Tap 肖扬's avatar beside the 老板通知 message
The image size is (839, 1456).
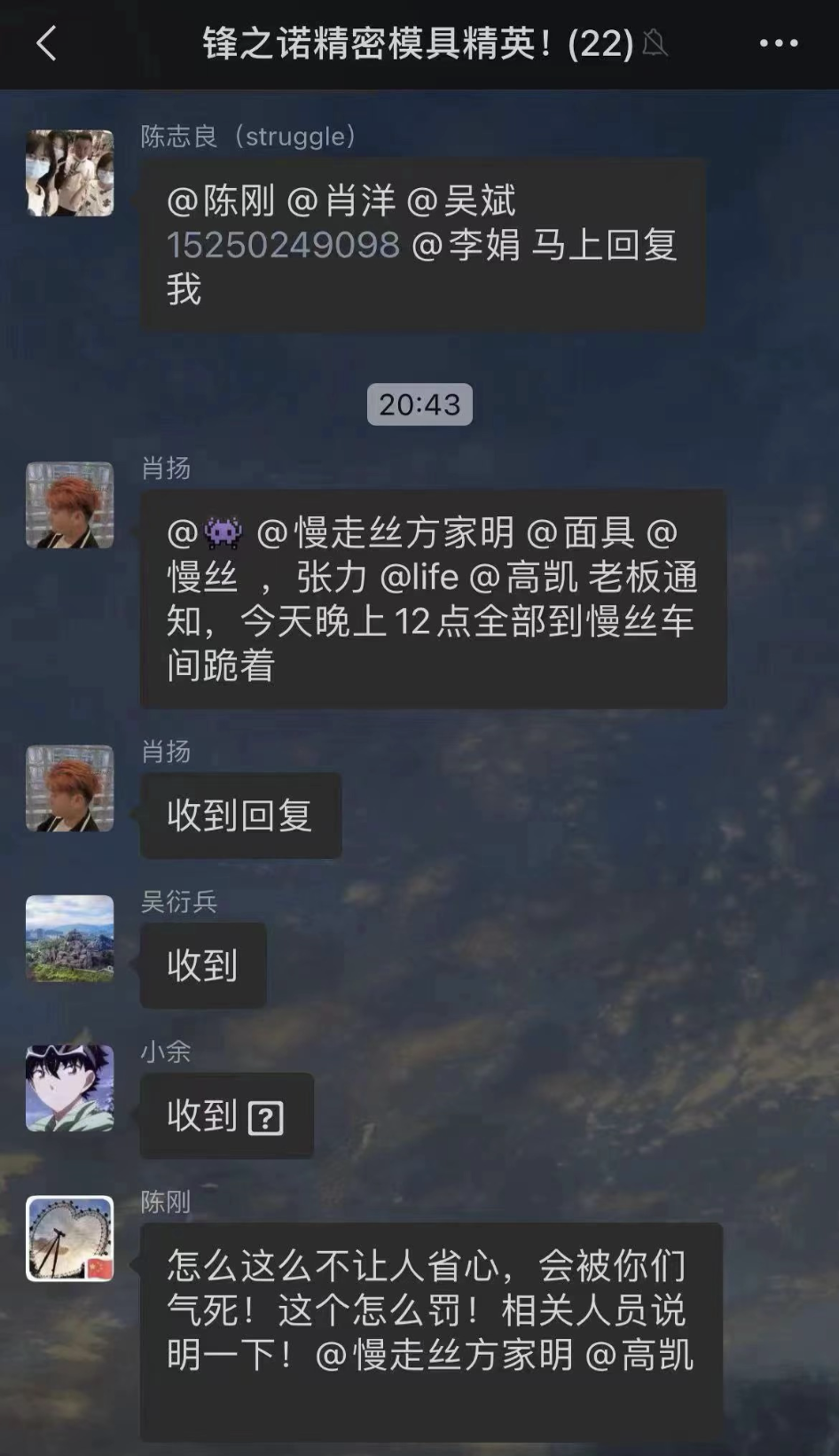(x=70, y=505)
